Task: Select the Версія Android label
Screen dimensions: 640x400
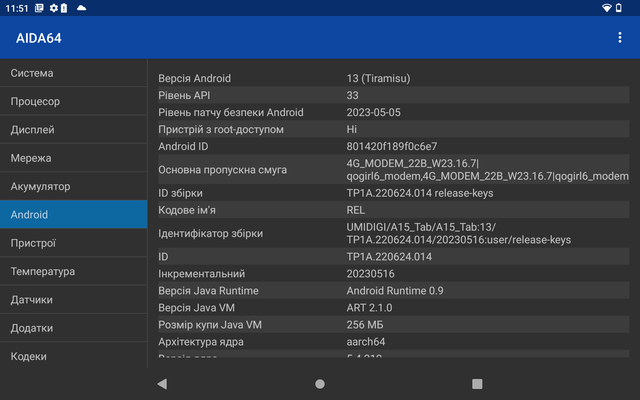Action: [x=194, y=78]
